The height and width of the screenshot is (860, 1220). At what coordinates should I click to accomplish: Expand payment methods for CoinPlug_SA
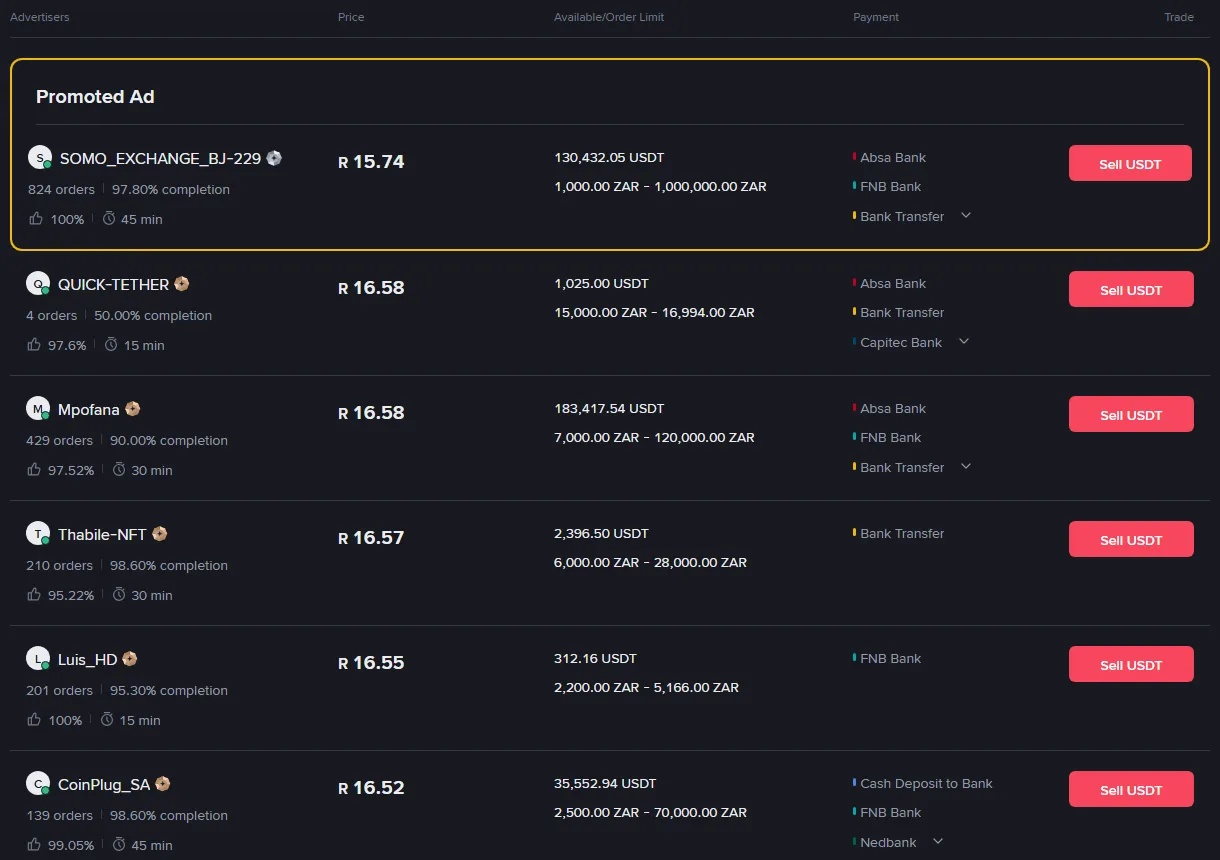tap(938, 841)
